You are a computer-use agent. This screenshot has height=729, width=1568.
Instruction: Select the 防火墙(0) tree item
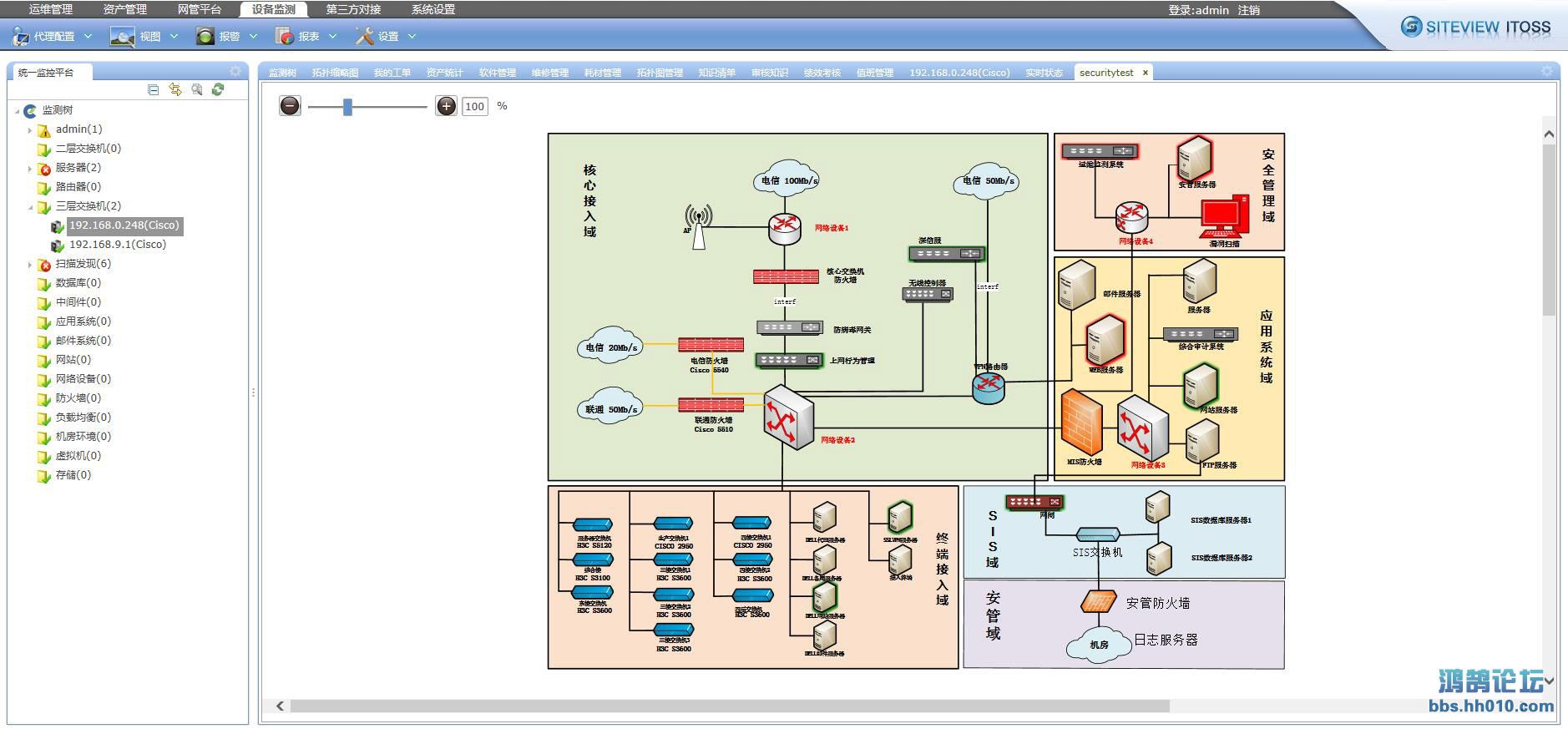[78, 398]
